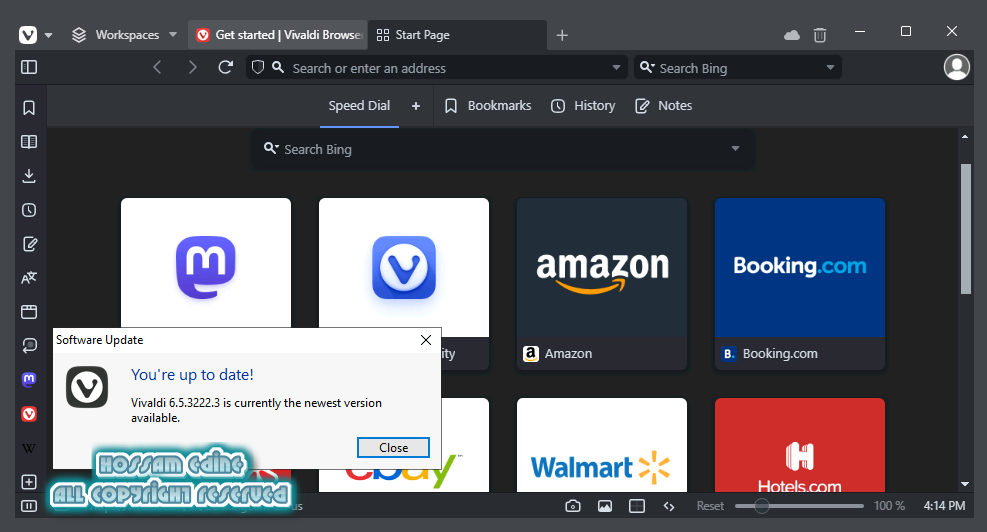Switch to the Get started Vivaldi Browser tab
The height and width of the screenshot is (532, 987).
278,35
